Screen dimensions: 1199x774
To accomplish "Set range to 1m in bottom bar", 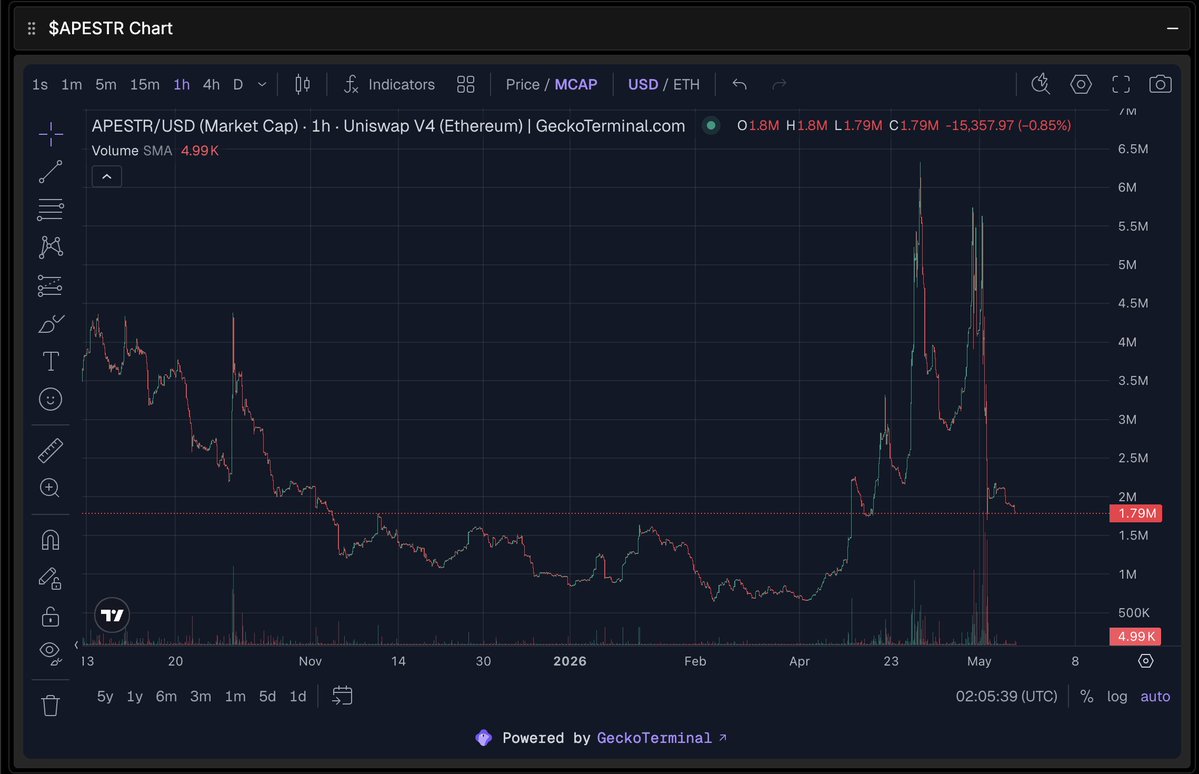I will coord(235,696).
